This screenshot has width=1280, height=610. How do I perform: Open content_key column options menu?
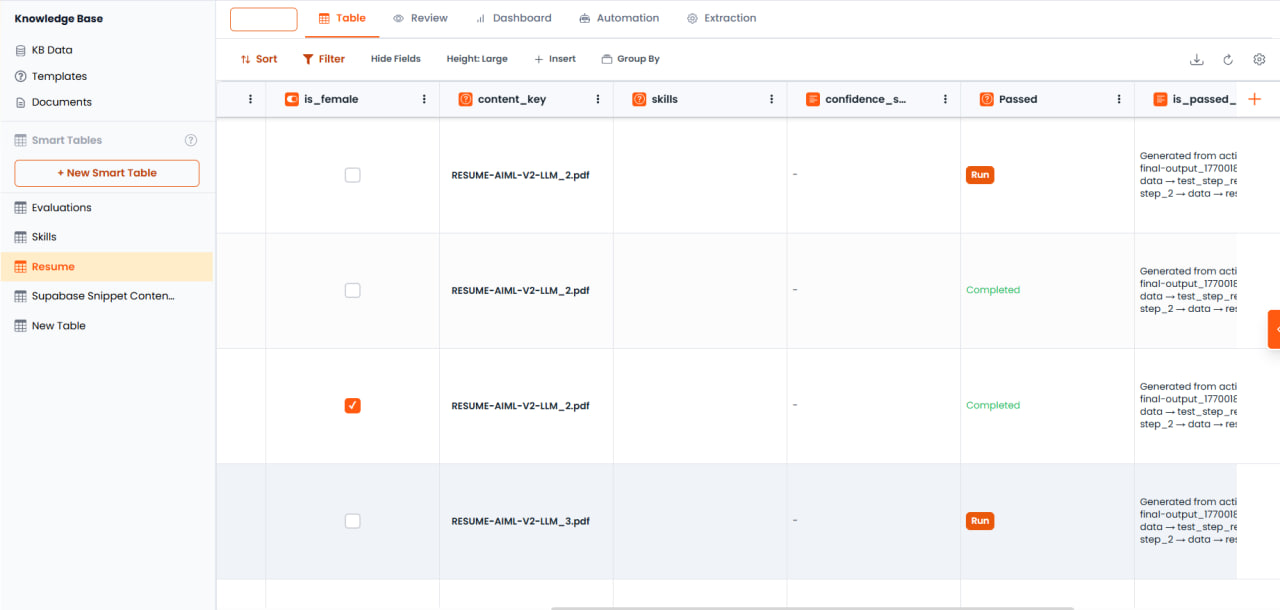click(x=598, y=99)
